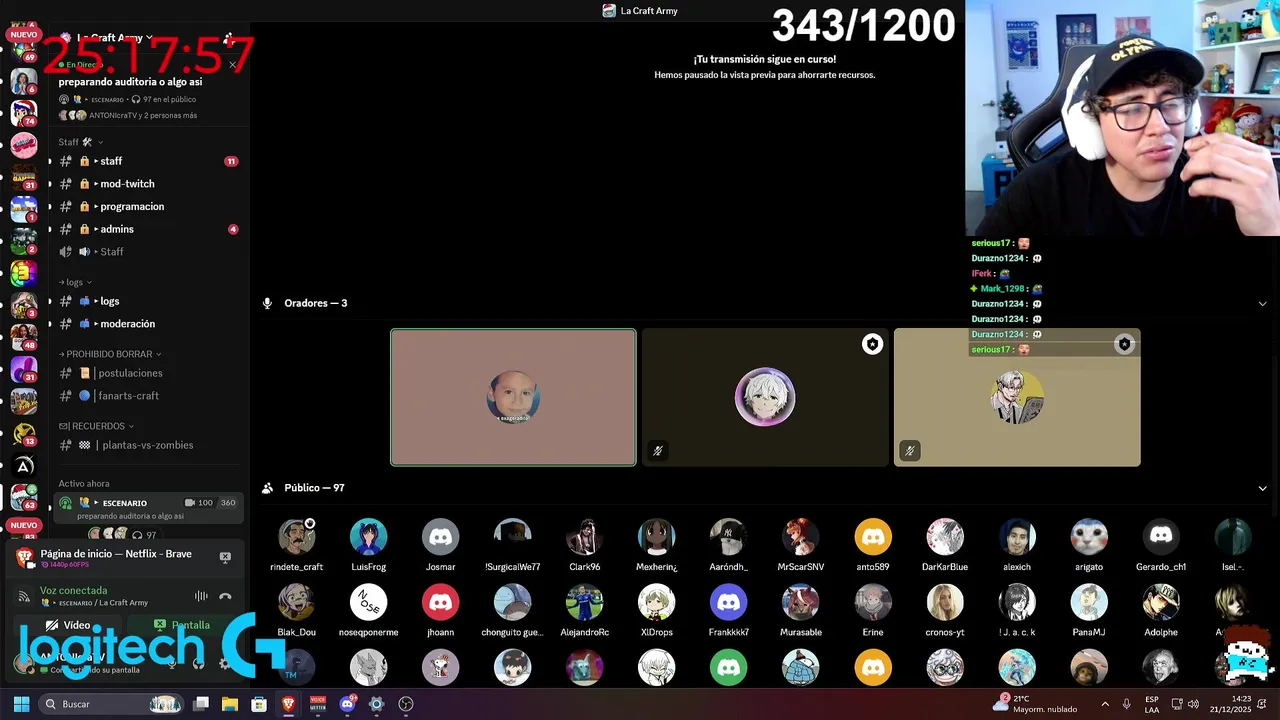Open the mod-twitch channel
The image size is (1280, 720).
click(x=148, y=184)
